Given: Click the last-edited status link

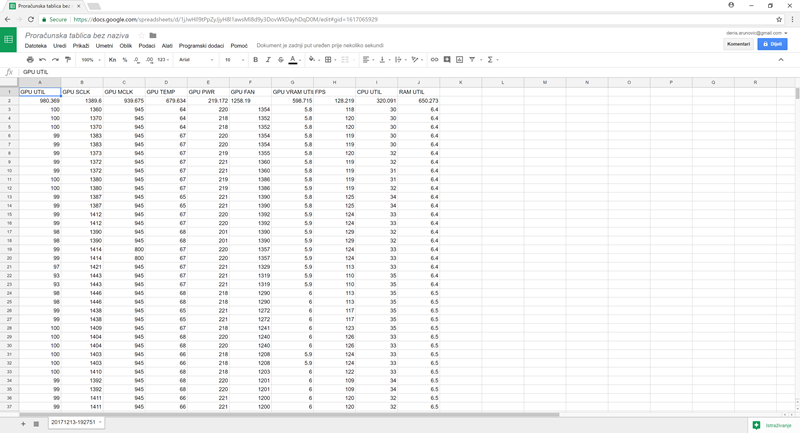Looking at the screenshot, I should (x=320, y=45).
